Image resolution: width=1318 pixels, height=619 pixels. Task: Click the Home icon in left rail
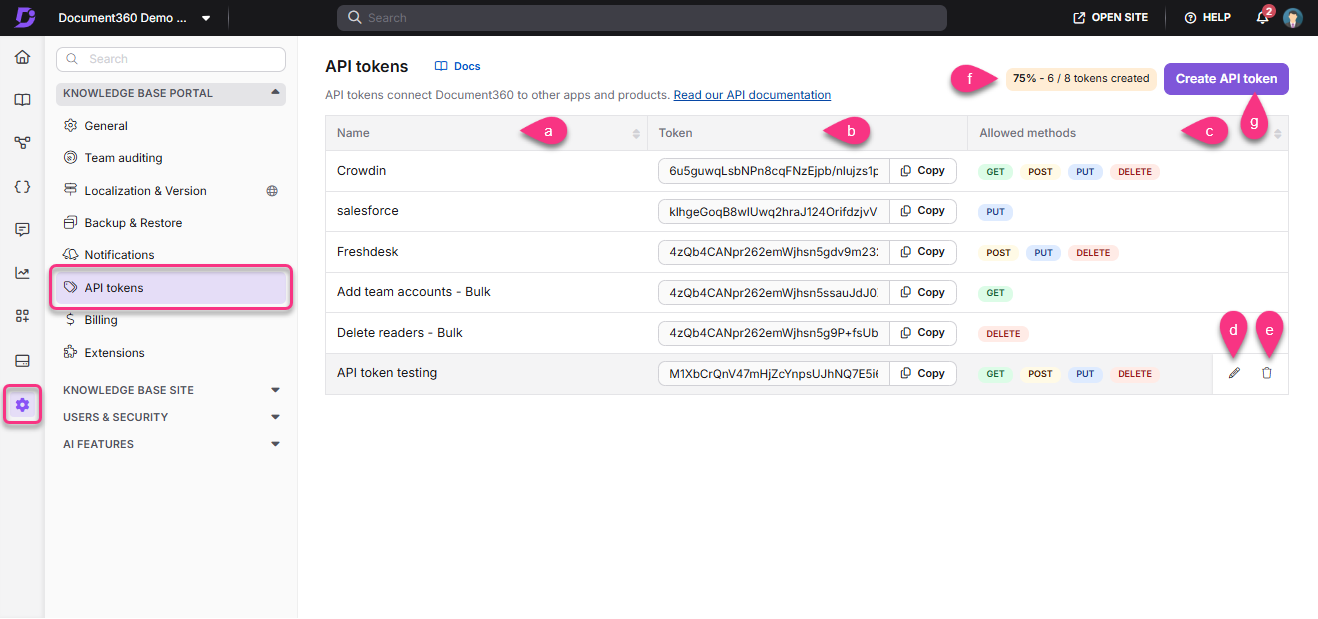pyautogui.click(x=22, y=57)
